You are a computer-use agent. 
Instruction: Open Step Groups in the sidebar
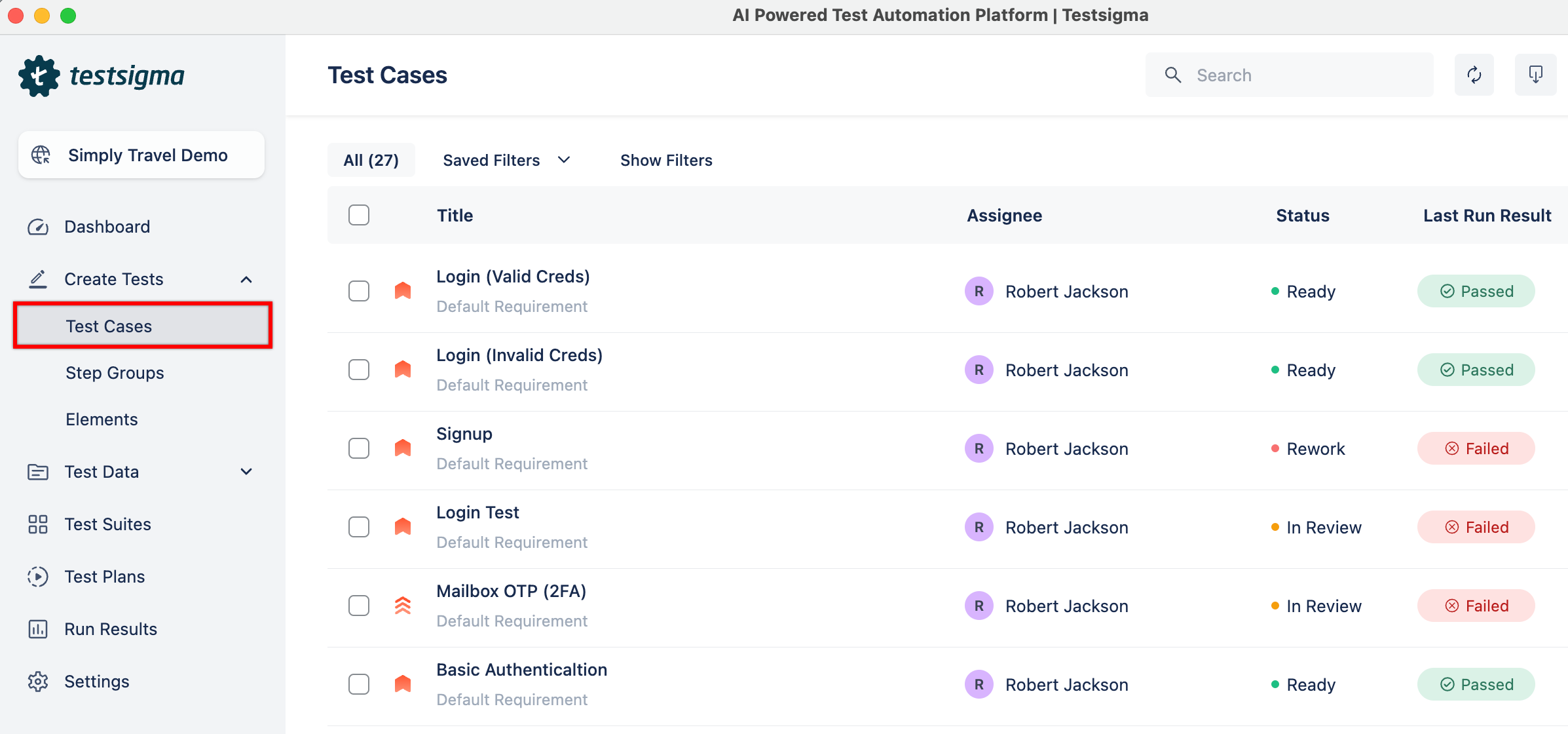(x=115, y=373)
